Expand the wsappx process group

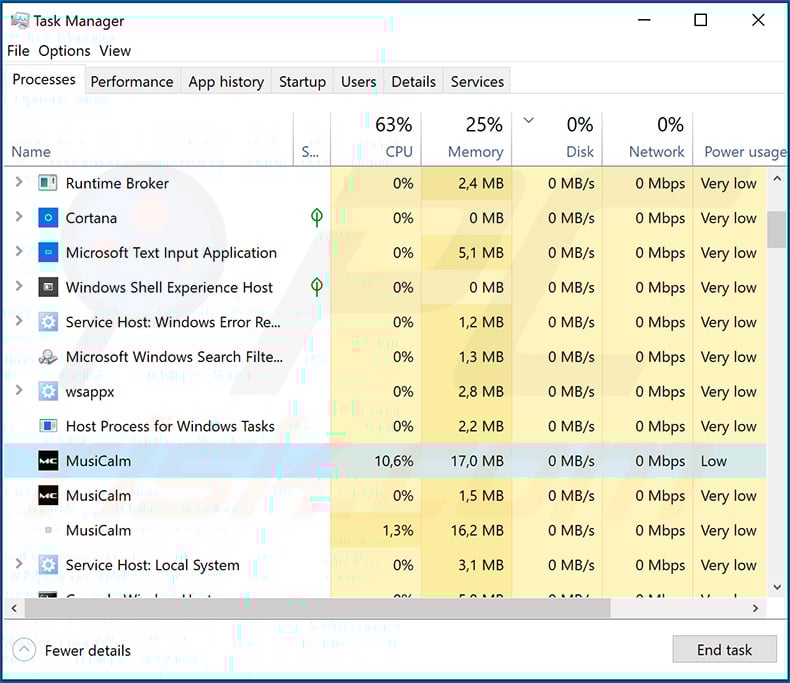[x=19, y=390]
